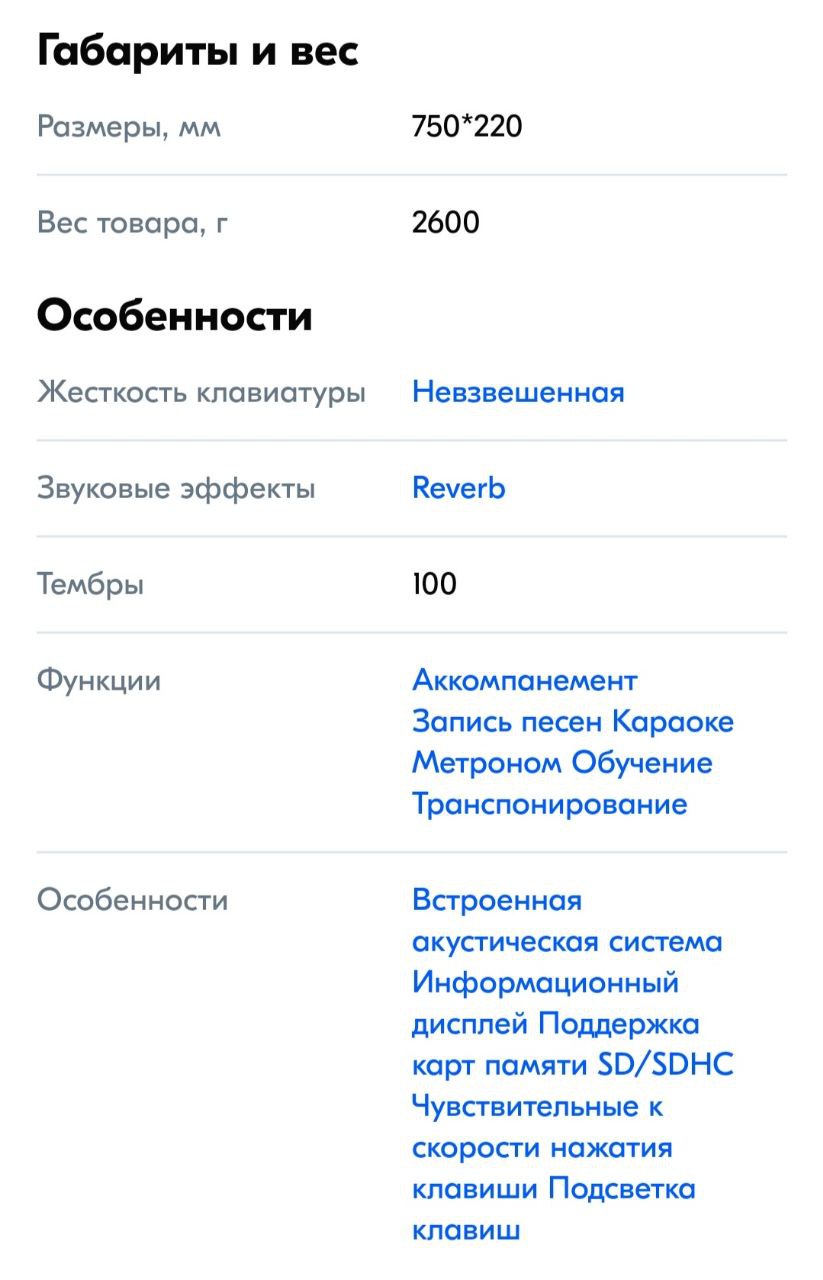Image resolution: width=823 pixels, height=1280 pixels.
Task: Click the Информационный дисплей feature link
Action: pos(546,1004)
